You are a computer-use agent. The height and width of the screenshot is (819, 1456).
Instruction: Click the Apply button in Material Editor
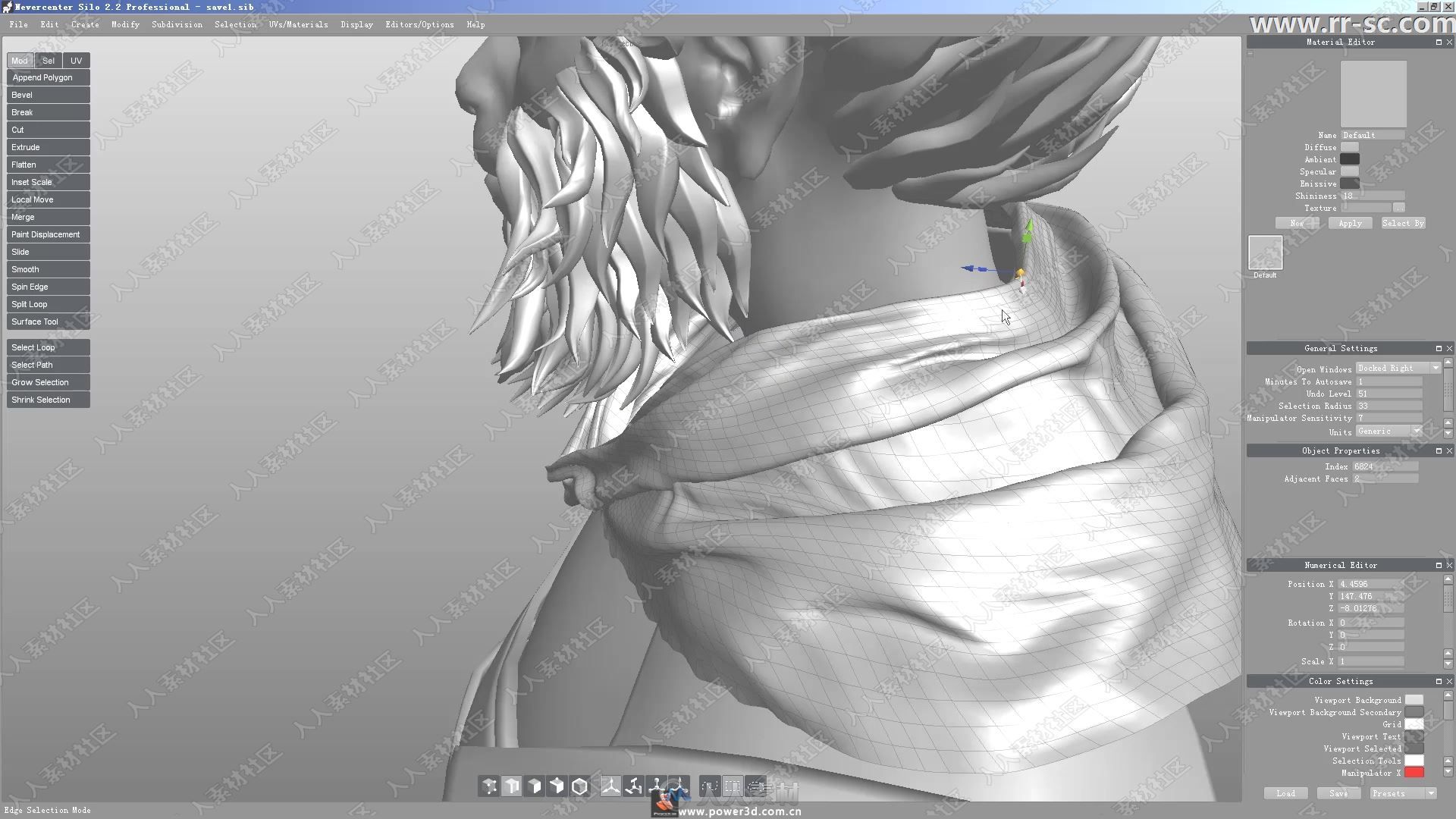point(1350,222)
